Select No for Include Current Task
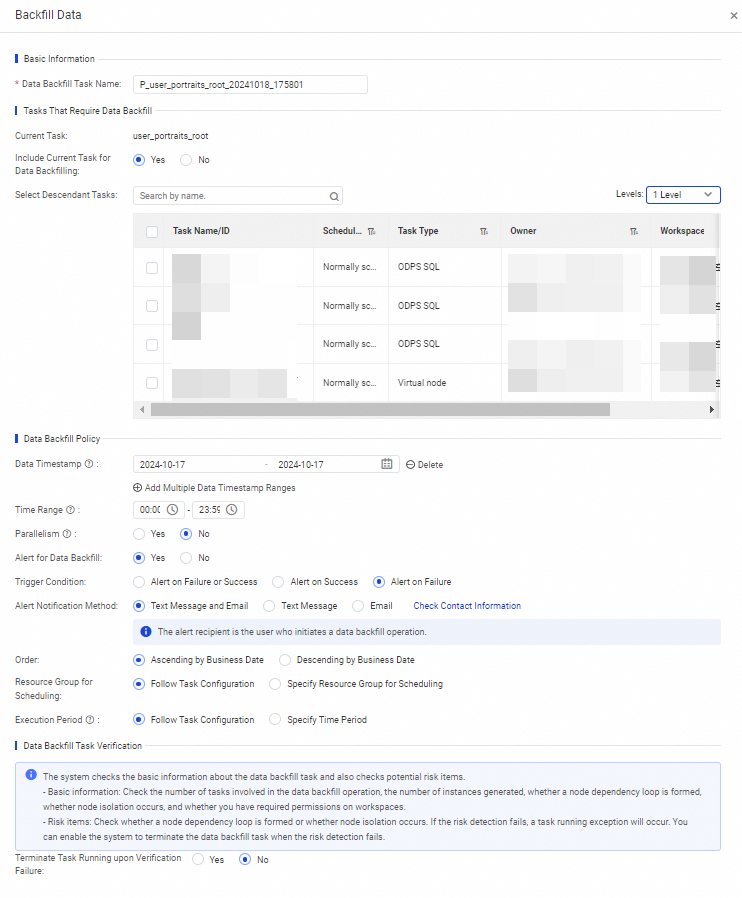742x898 pixels. pyautogui.click(x=186, y=160)
